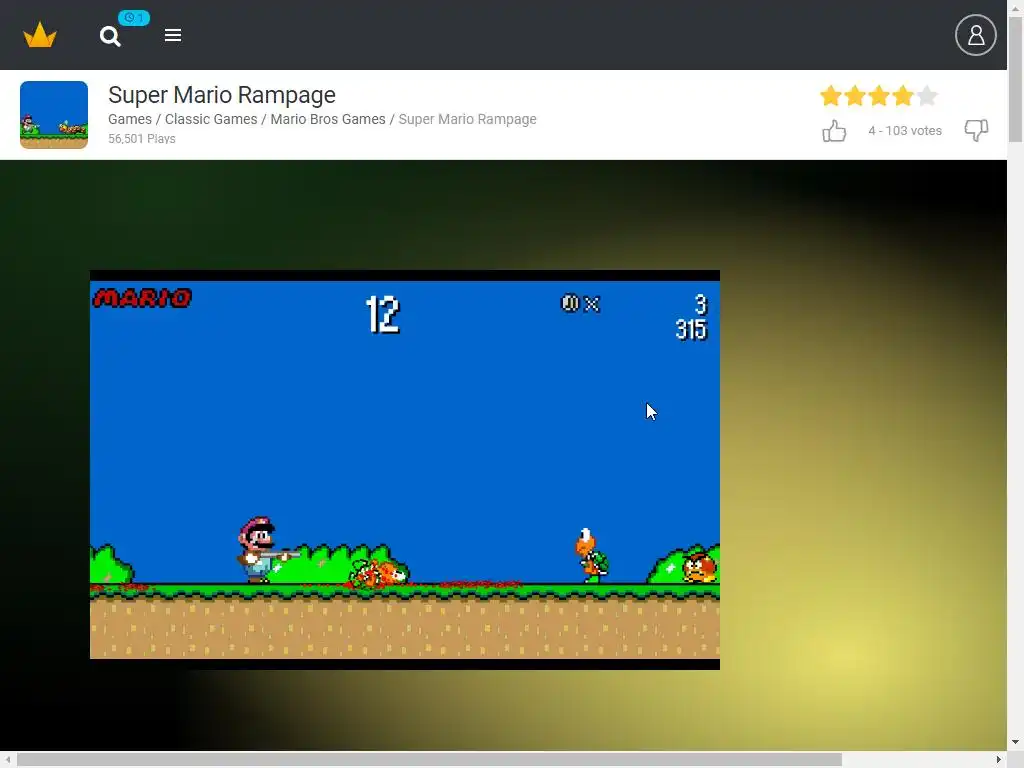Open the hamburger menu
Screen dimensions: 1024x768
click(x=172, y=35)
